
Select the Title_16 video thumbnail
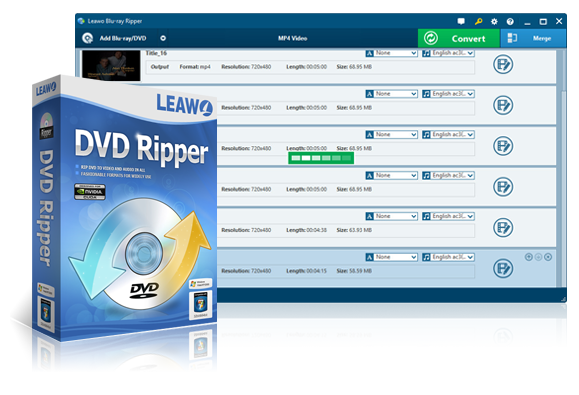(x=111, y=66)
